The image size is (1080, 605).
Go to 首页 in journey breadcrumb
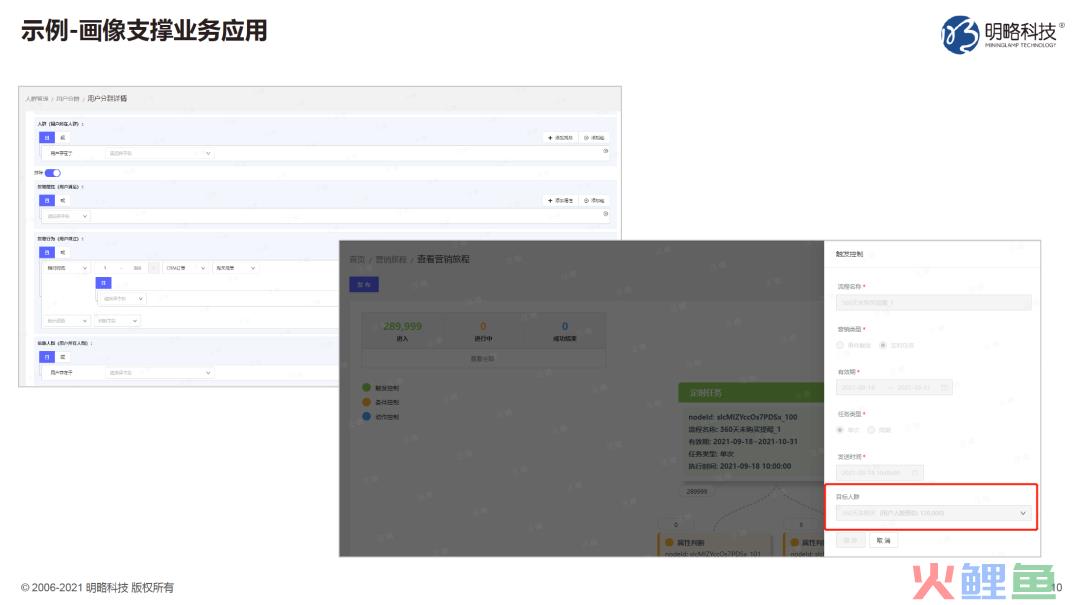point(357,259)
